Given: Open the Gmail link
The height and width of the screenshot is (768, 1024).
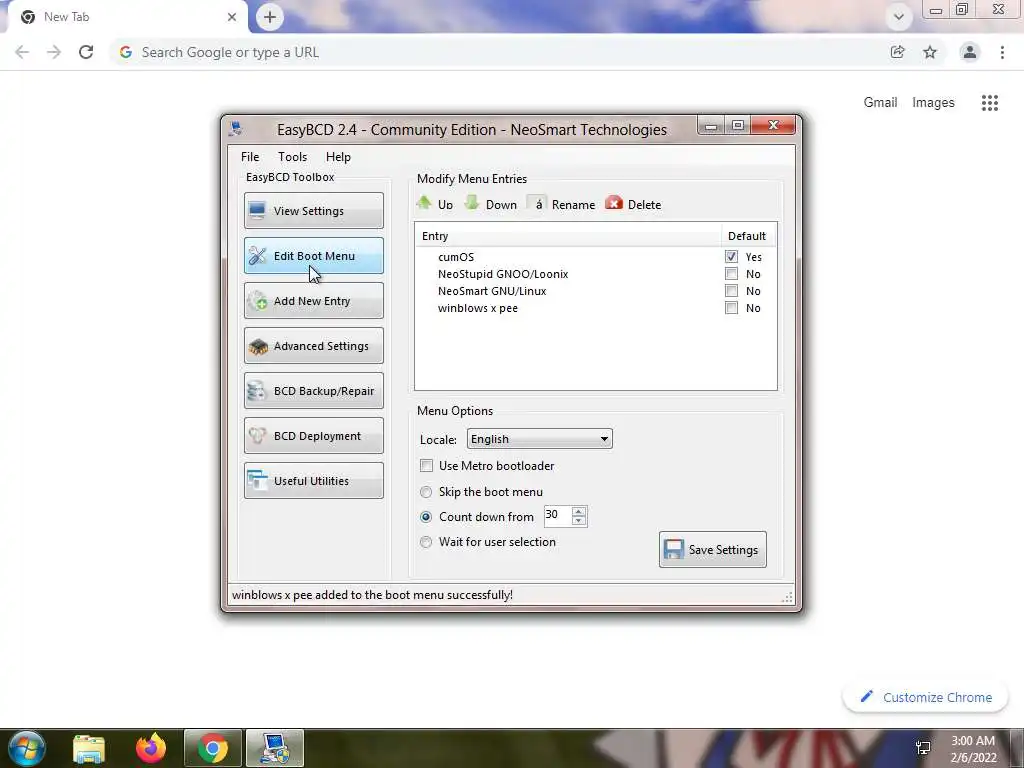Looking at the screenshot, I should (x=880, y=103).
